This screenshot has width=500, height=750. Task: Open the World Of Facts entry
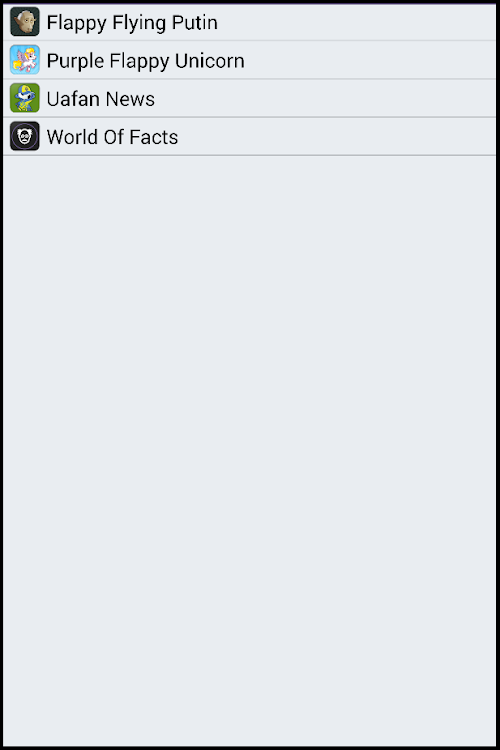point(249,136)
